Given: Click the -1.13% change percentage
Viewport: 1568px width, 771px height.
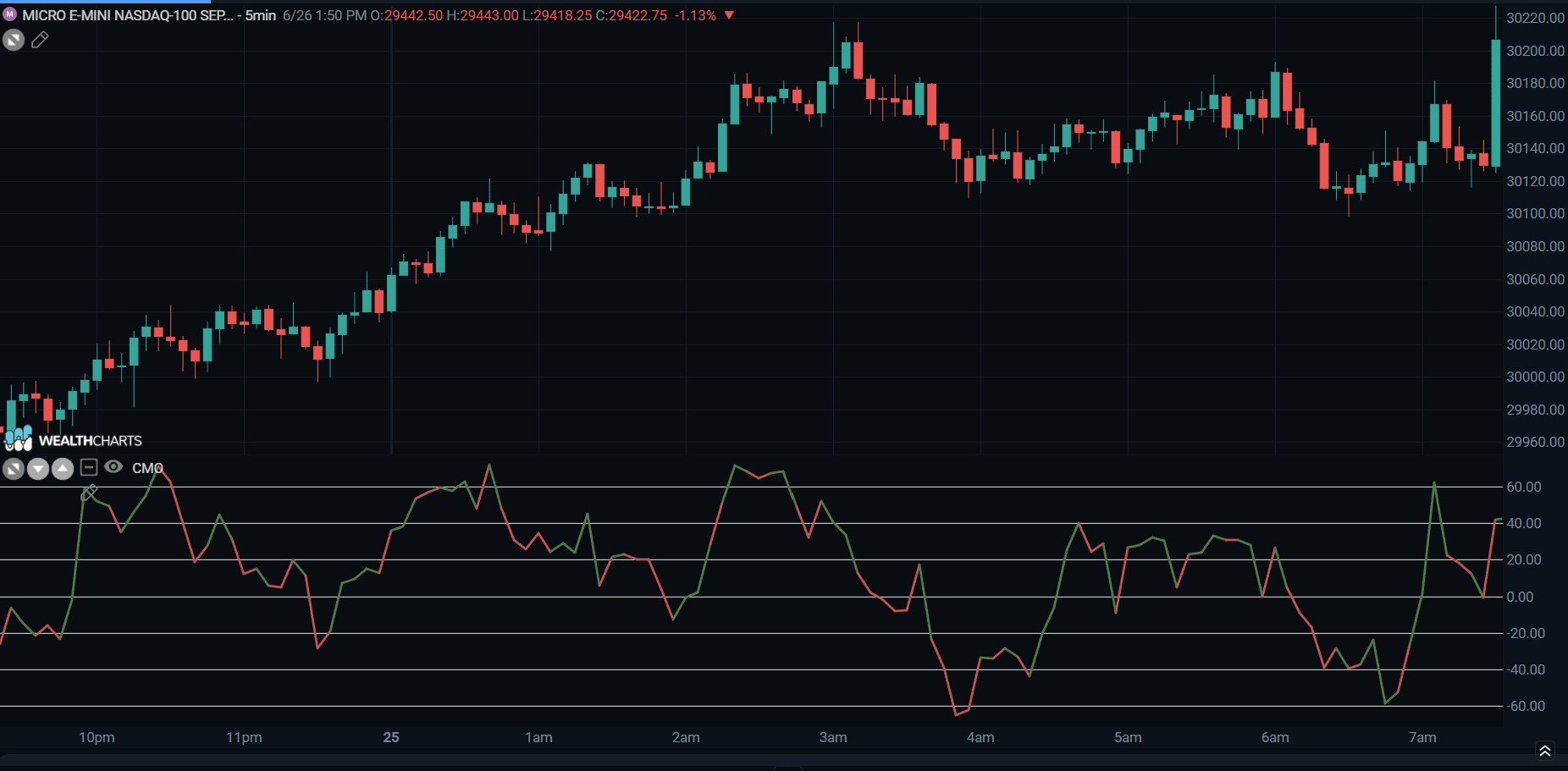Looking at the screenshot, I should 695,15.
